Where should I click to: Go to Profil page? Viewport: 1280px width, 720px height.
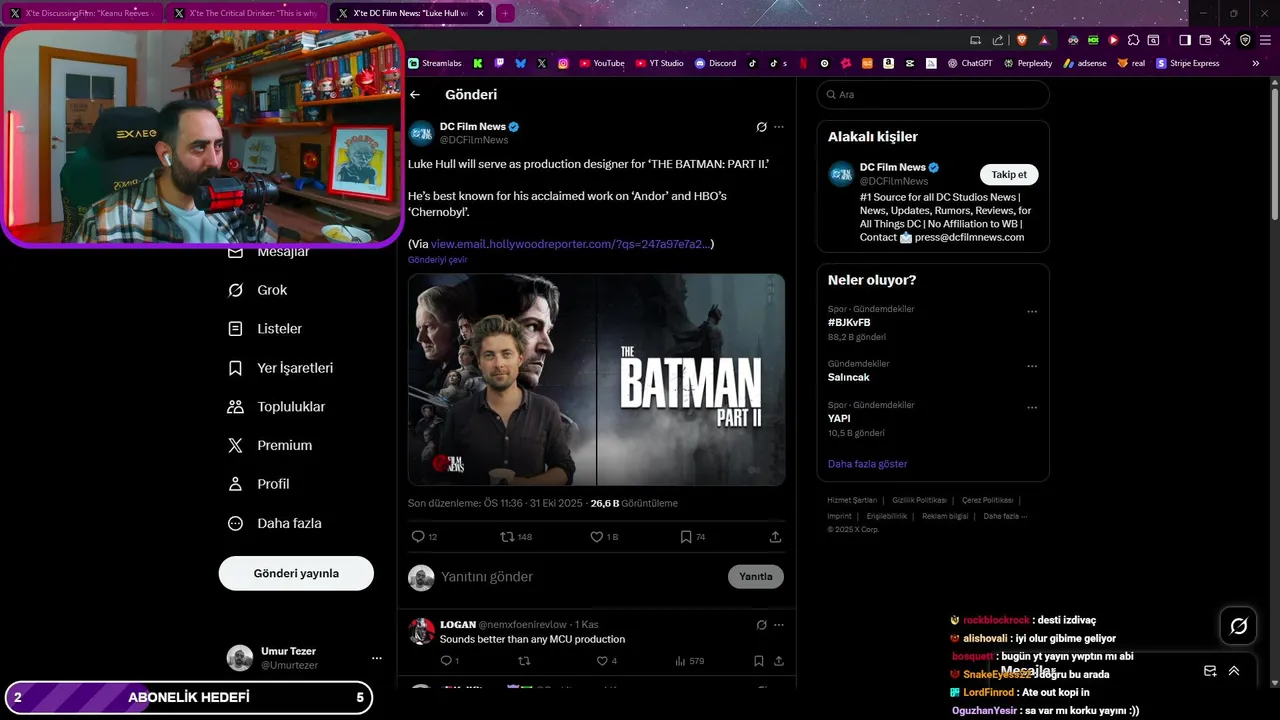click(259, 484)
